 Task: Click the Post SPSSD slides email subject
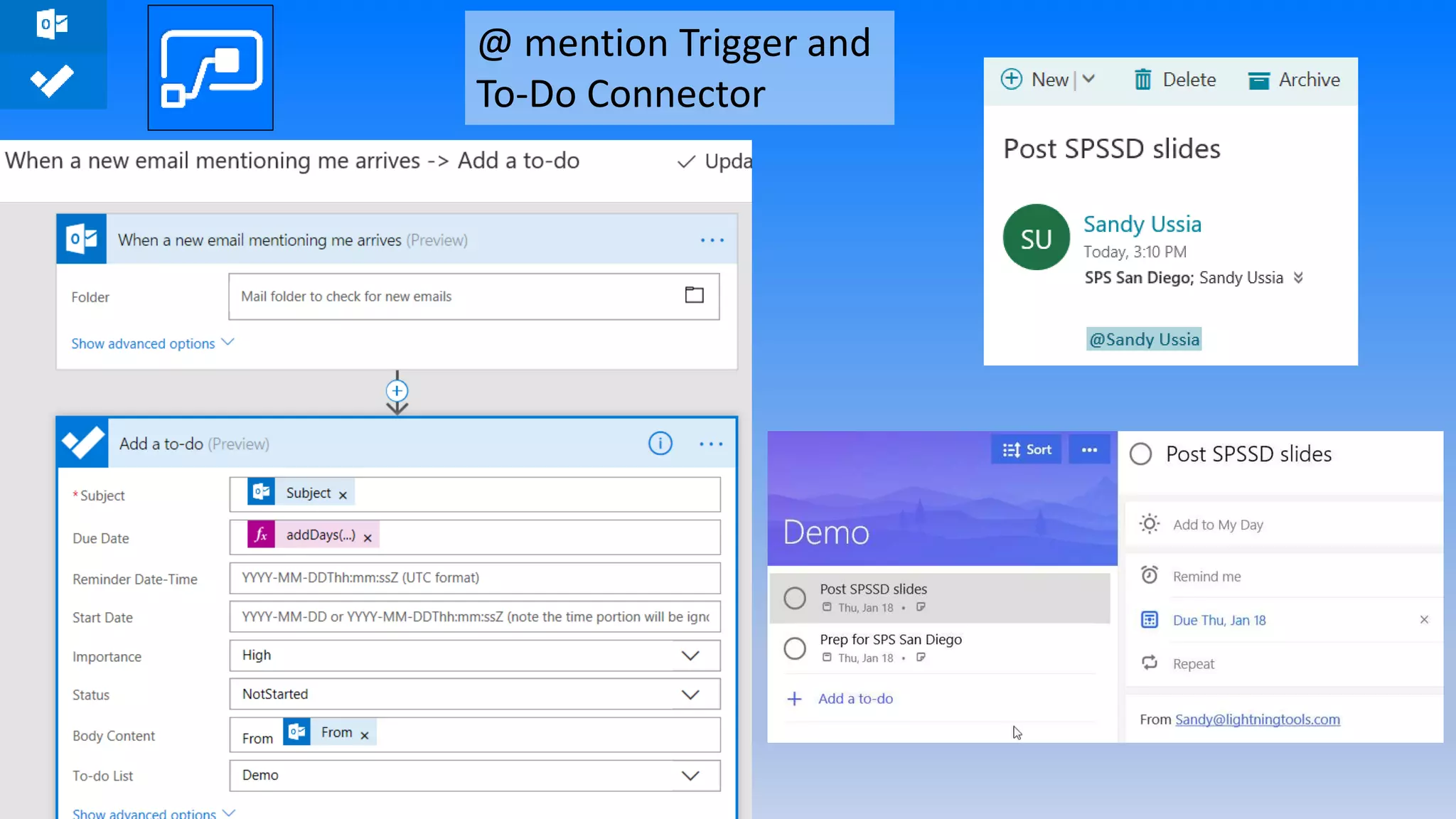click(1111, 149)
